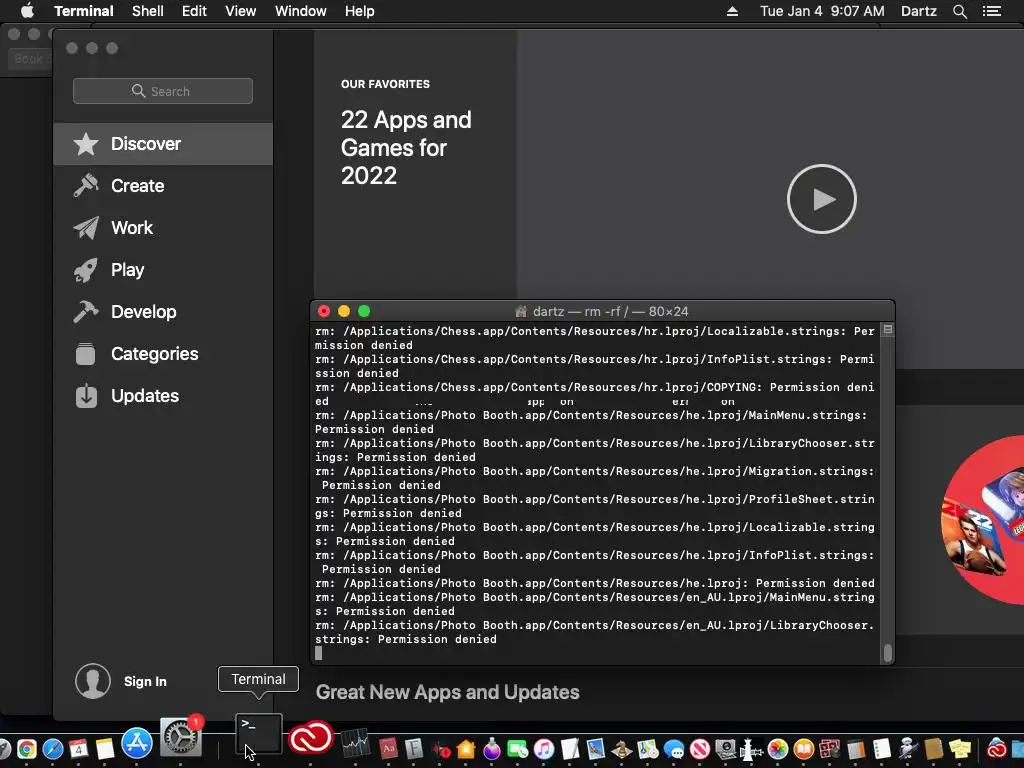
Task: Open Chrome from the Dock
Action: point(27,748)
